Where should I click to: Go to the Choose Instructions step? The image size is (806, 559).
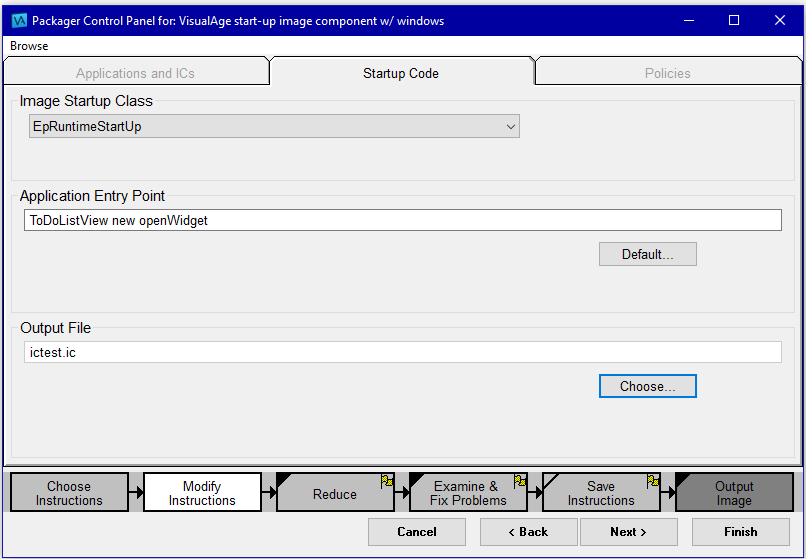click(69, 493)
